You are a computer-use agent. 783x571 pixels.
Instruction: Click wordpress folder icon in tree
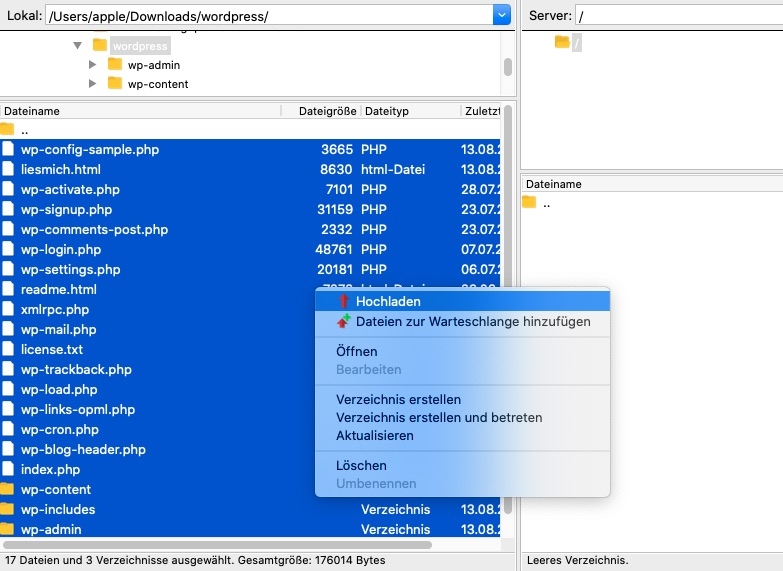coord(100,45)
